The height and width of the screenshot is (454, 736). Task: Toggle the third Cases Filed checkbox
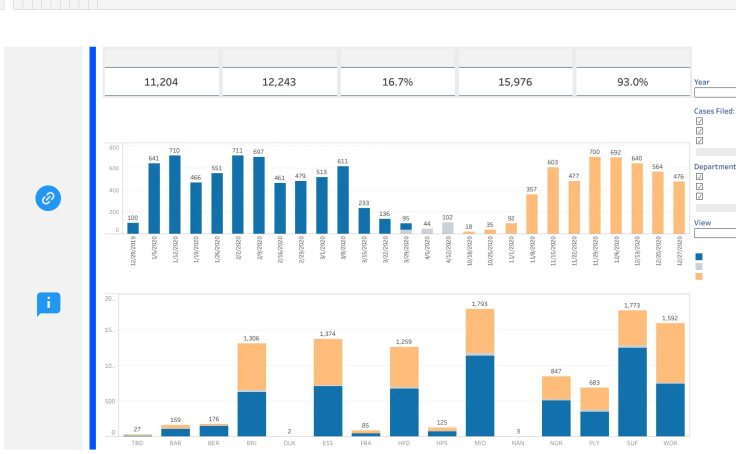[x=699, y=141]
